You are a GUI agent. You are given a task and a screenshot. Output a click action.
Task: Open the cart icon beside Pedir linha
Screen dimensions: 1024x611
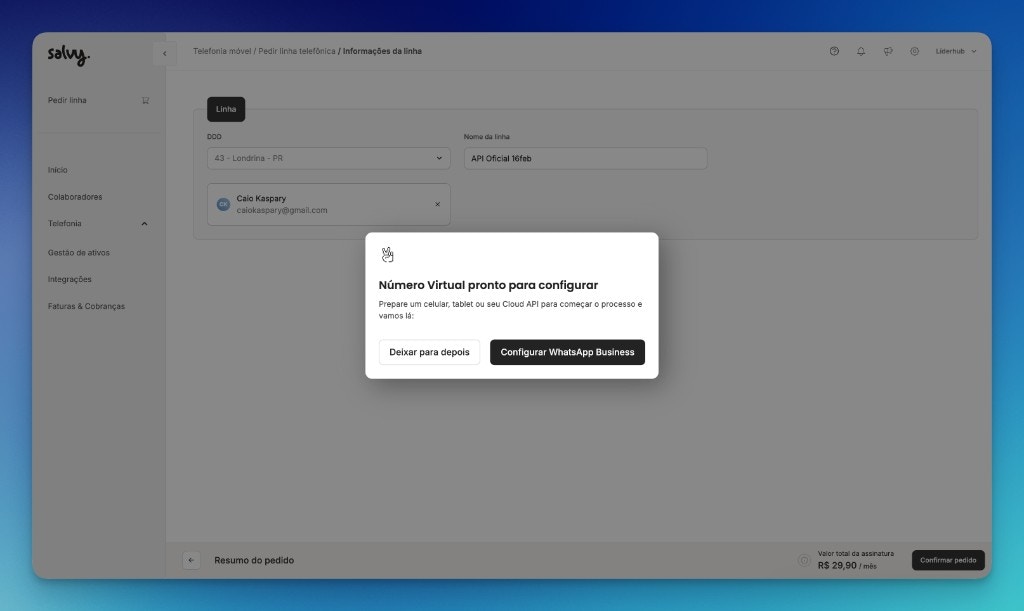tap(146, 101)
